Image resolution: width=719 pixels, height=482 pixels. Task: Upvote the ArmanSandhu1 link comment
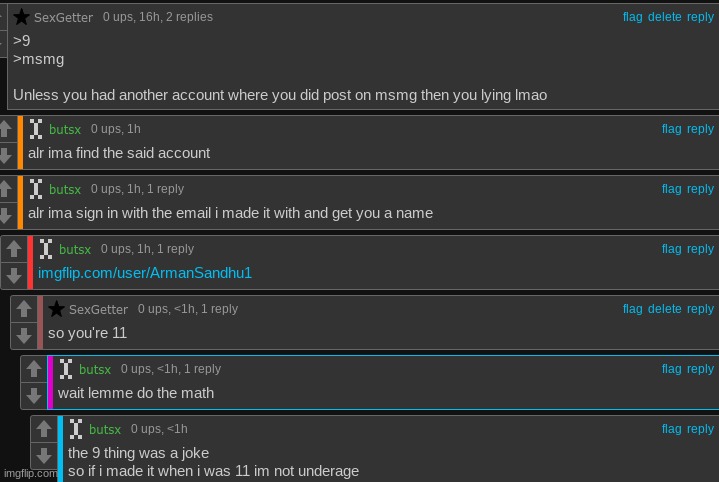[x=13, y=249]
